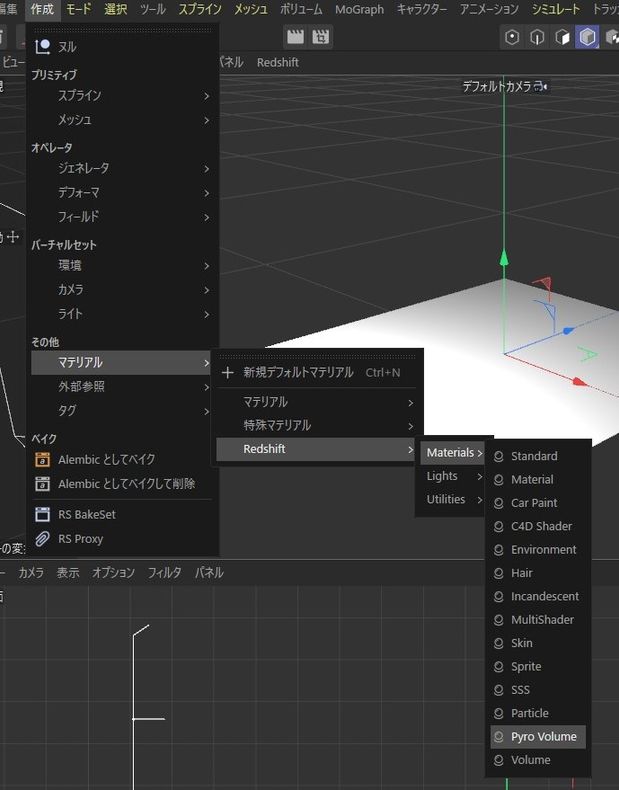This screenshot has width=619, height=790.
Task: Click the MultiShader icon
Action: click(x=499, y=620)
